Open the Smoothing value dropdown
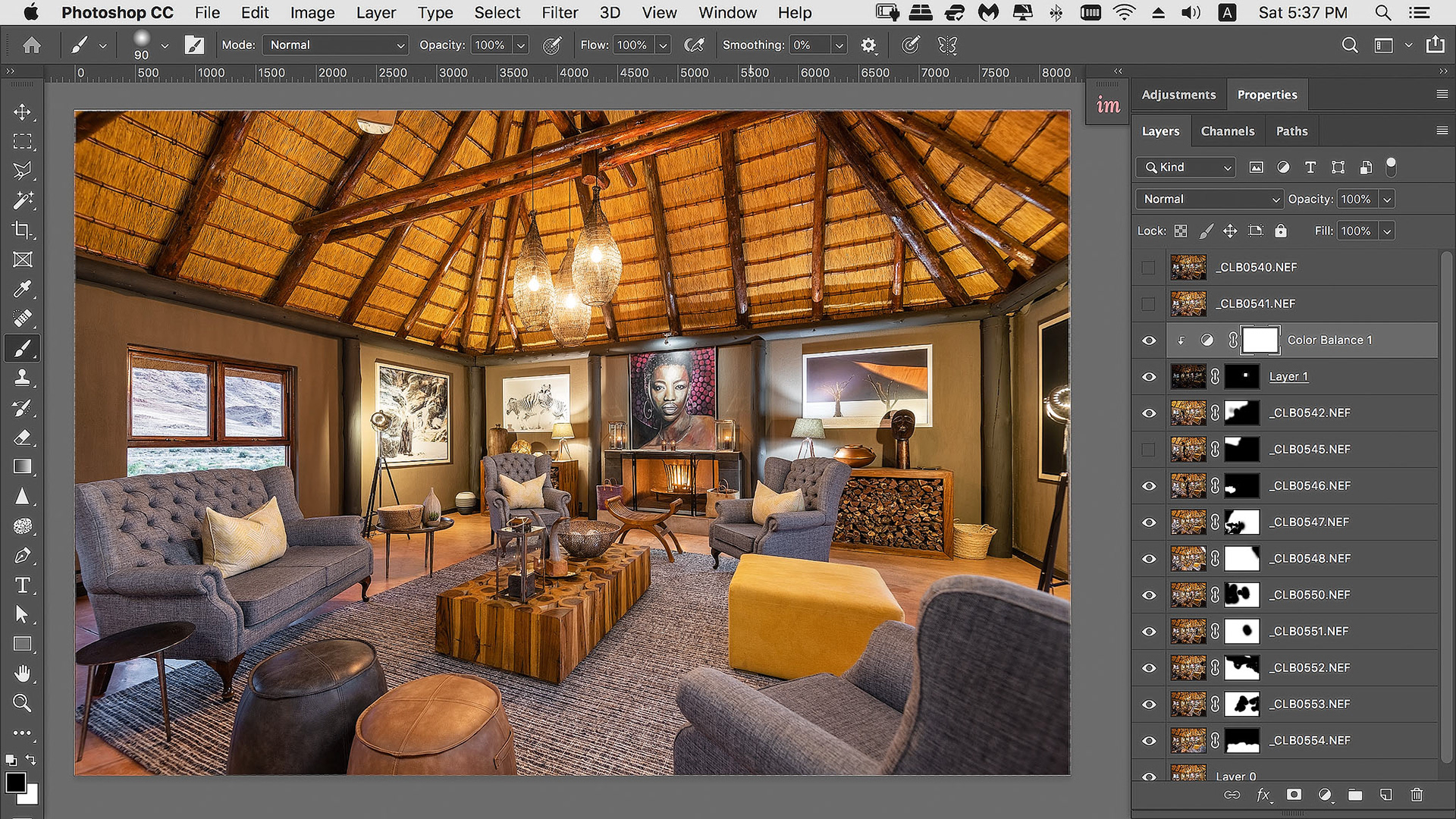The height and width of the screenshot is (819, 1456). point(839,45)
